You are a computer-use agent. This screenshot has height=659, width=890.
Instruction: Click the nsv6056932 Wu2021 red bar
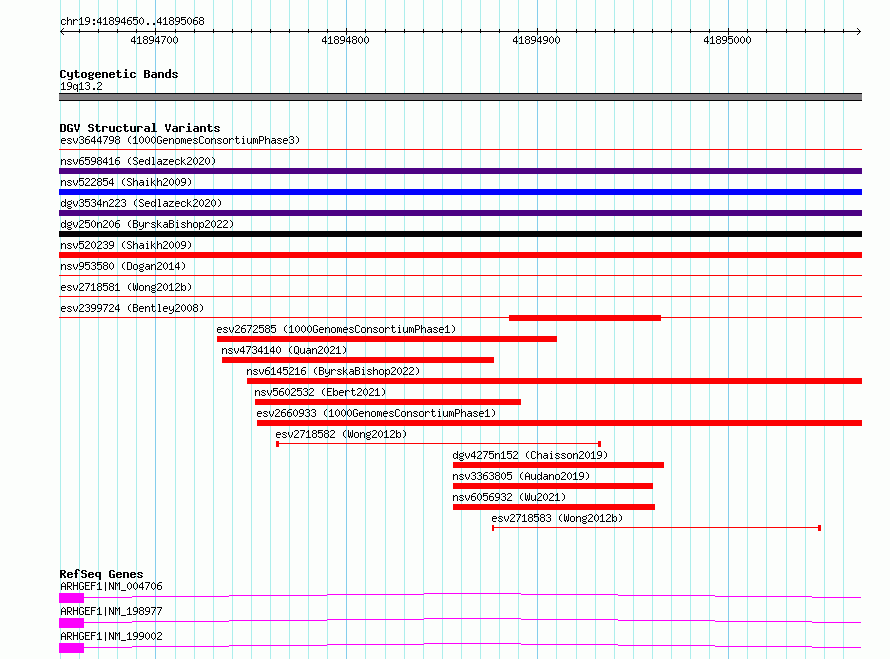tap(553, 507)
